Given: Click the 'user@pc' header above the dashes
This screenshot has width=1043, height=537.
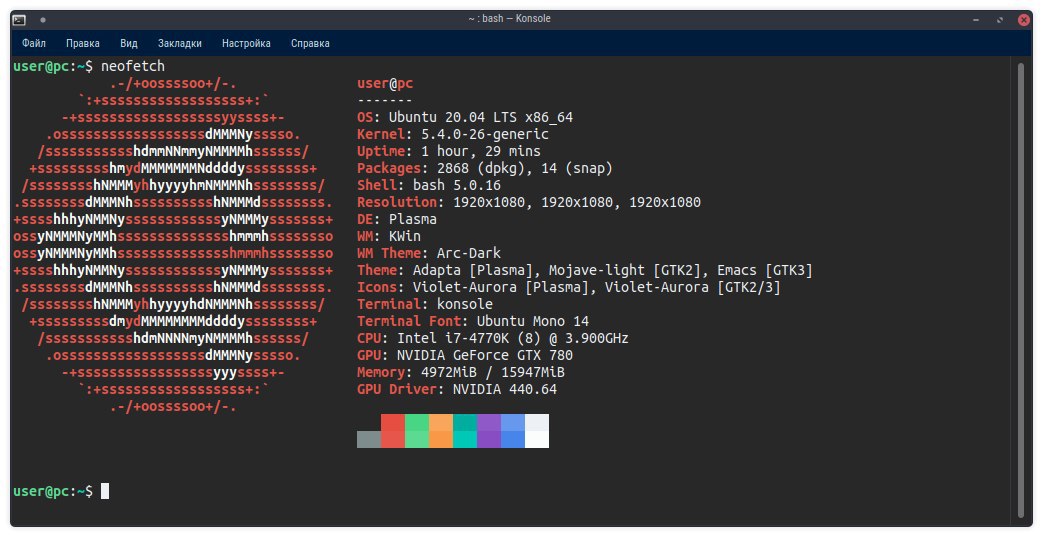Looking at the screenshot, I should tap(385, 84).
